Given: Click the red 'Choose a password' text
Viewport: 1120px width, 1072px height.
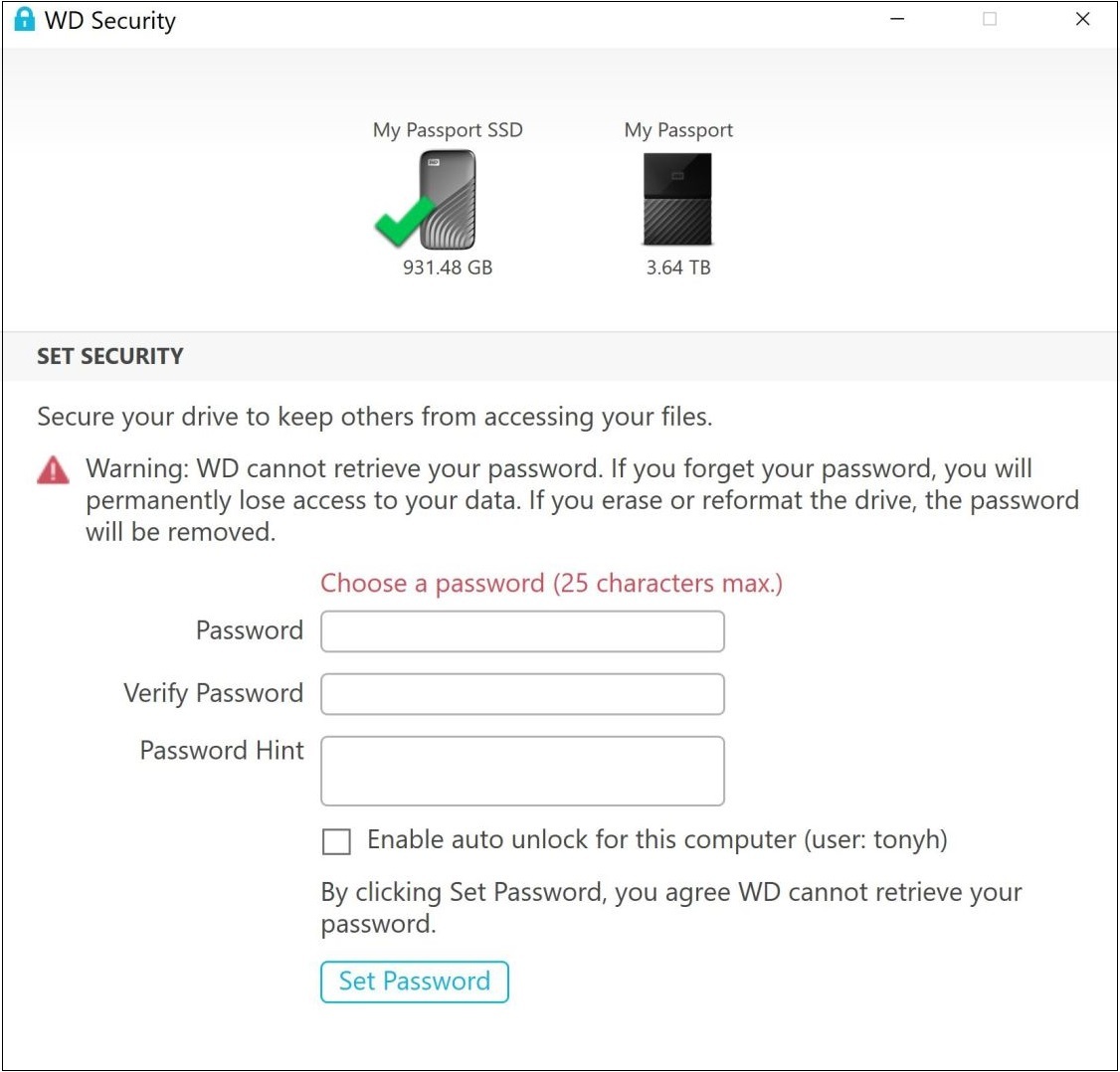Looking at the screenshot, I should pyautogui.click(x=550, y=583).
